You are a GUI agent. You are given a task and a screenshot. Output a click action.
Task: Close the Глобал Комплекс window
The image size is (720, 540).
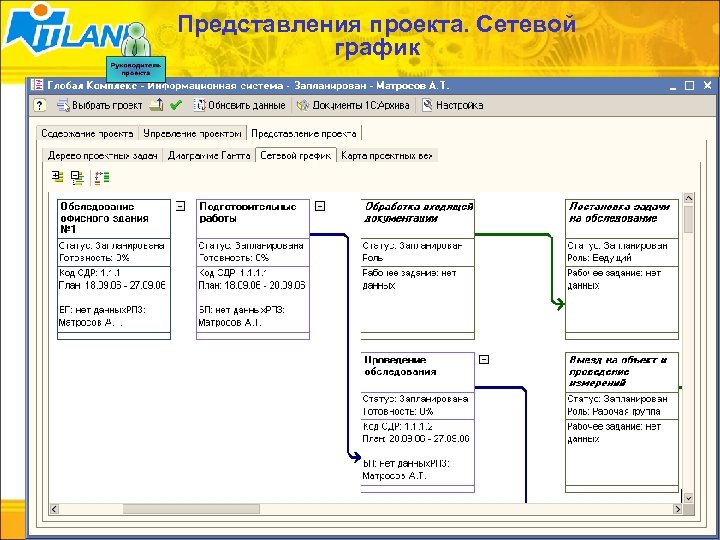pyautogui.click(x=708, y=85)
